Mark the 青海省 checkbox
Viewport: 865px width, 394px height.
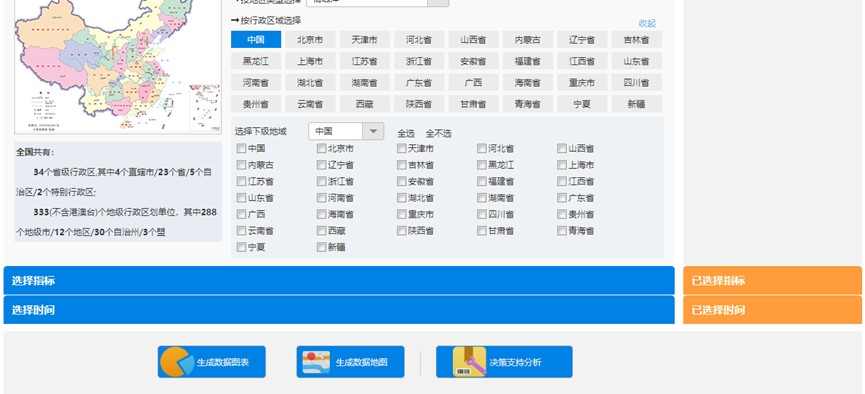tap(562, 231)
